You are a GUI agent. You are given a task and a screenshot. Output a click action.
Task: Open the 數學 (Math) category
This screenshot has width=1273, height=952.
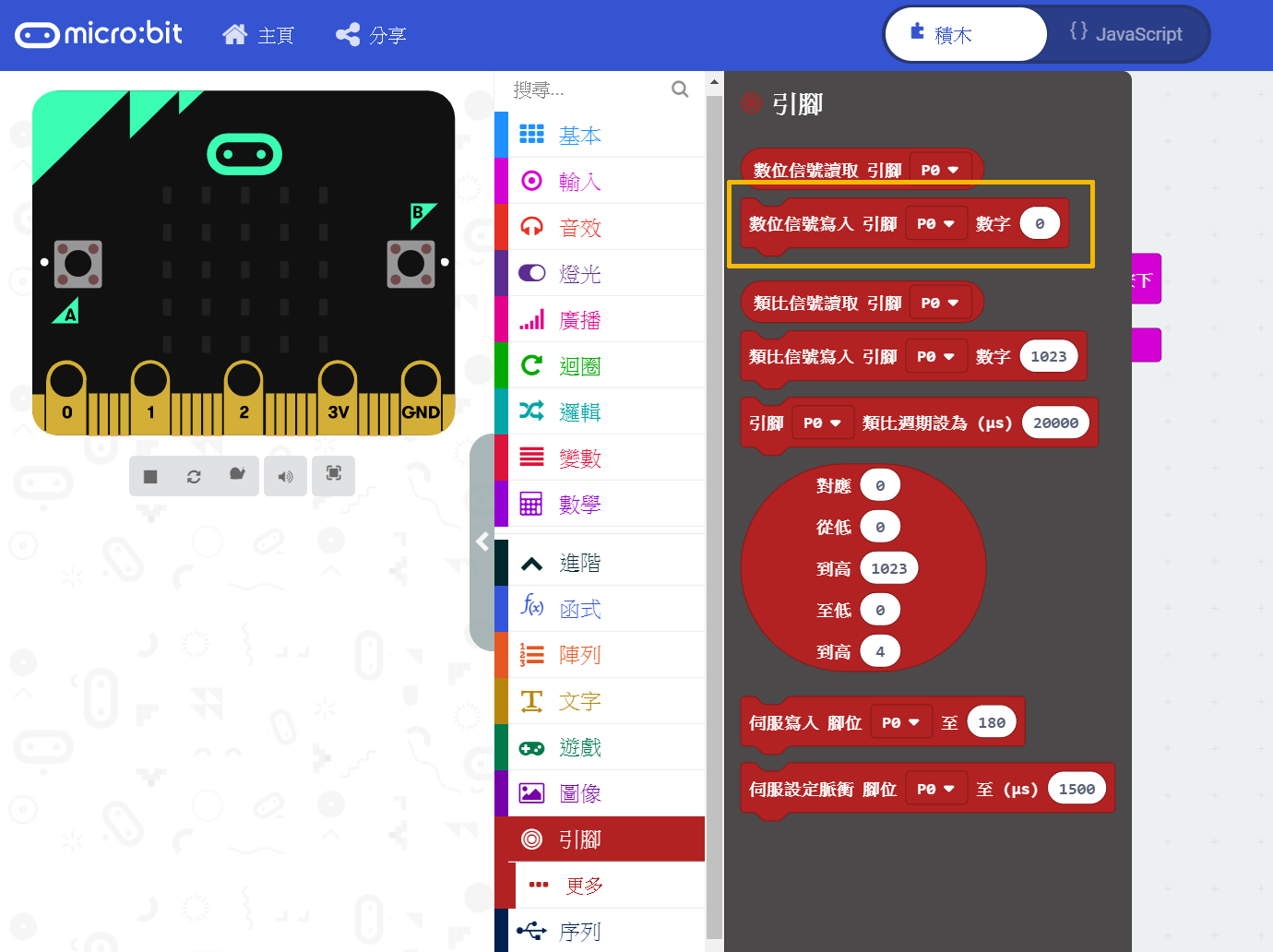coord(579,504)
